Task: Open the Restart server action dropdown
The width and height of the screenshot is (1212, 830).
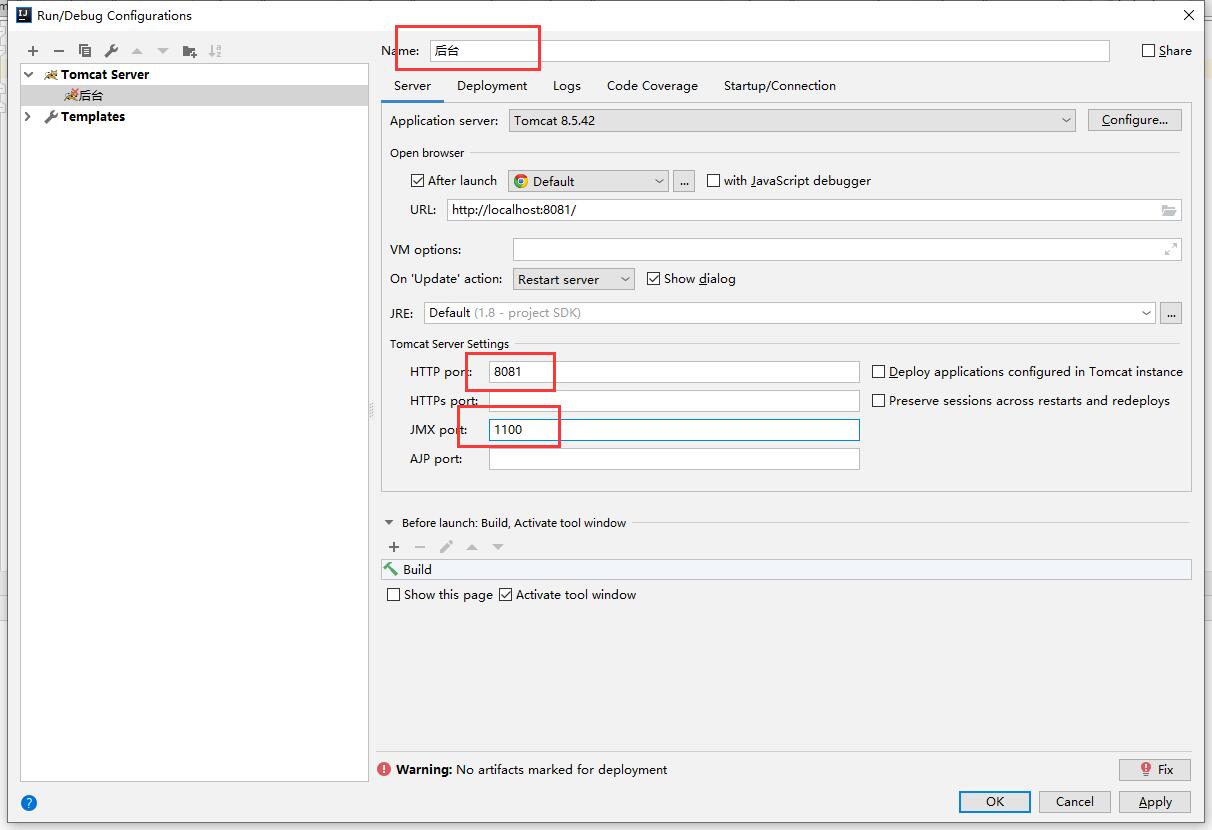Action: click(573, 279)
